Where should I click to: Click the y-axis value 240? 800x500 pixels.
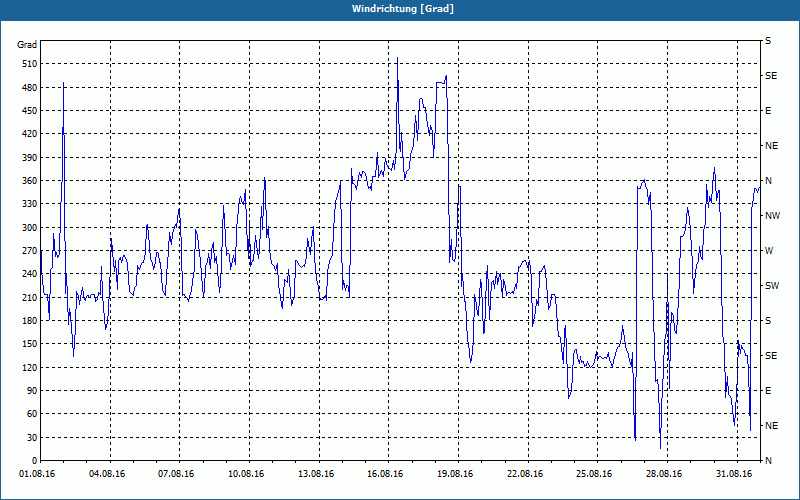pyautogui.click(x=30, y=274)
